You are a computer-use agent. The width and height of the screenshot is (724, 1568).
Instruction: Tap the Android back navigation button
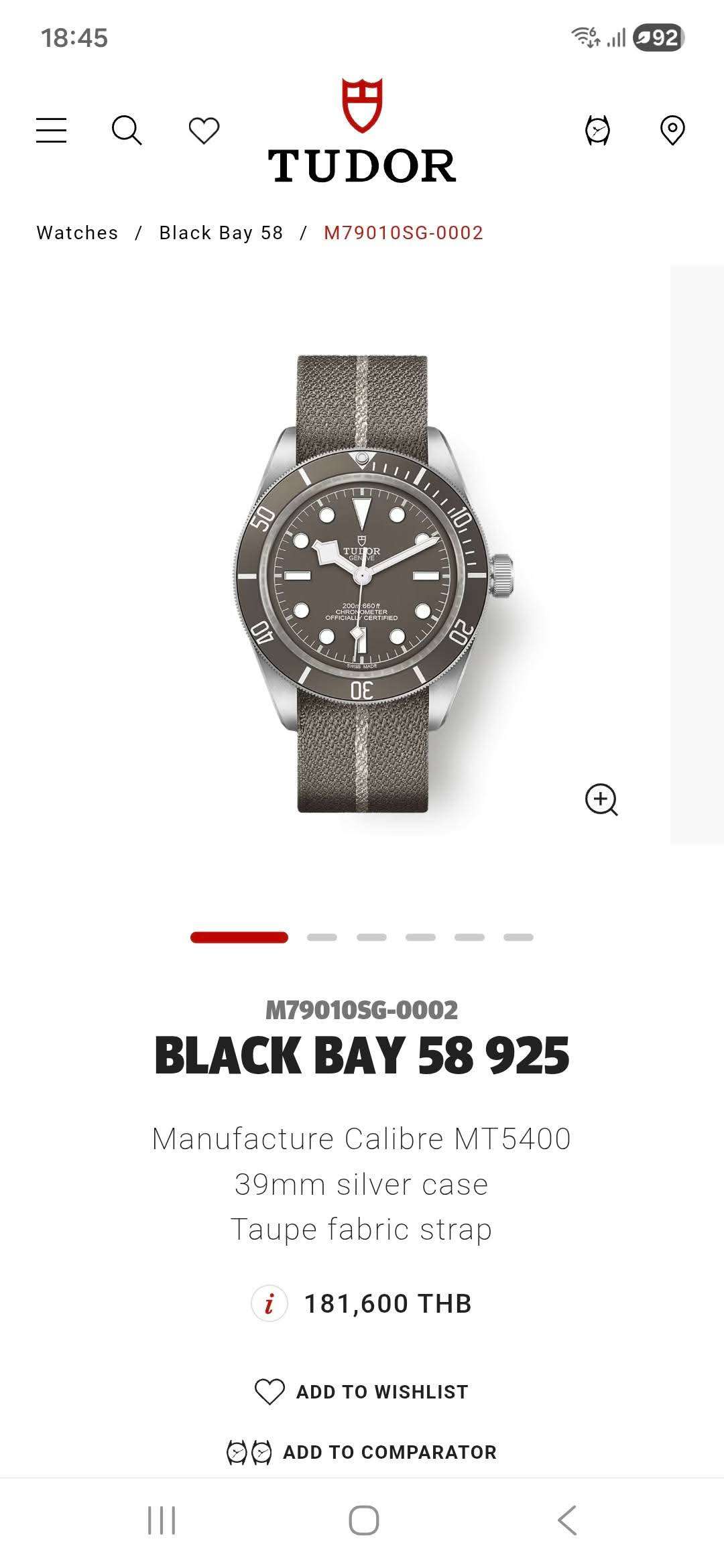567,1520
